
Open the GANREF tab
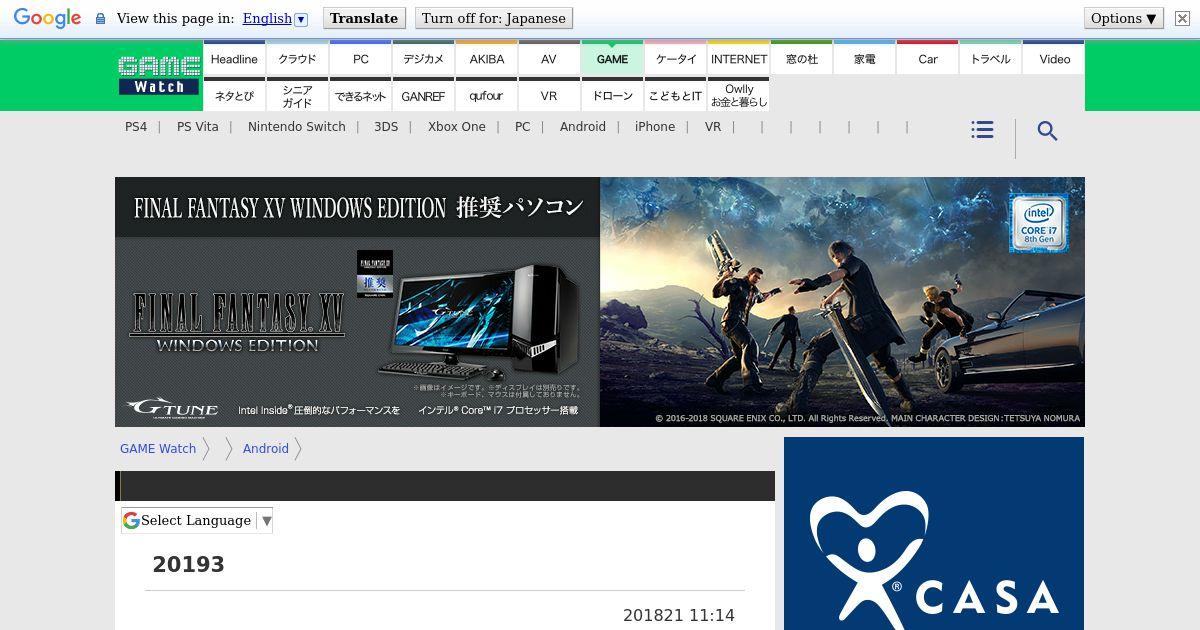[423, 95]
